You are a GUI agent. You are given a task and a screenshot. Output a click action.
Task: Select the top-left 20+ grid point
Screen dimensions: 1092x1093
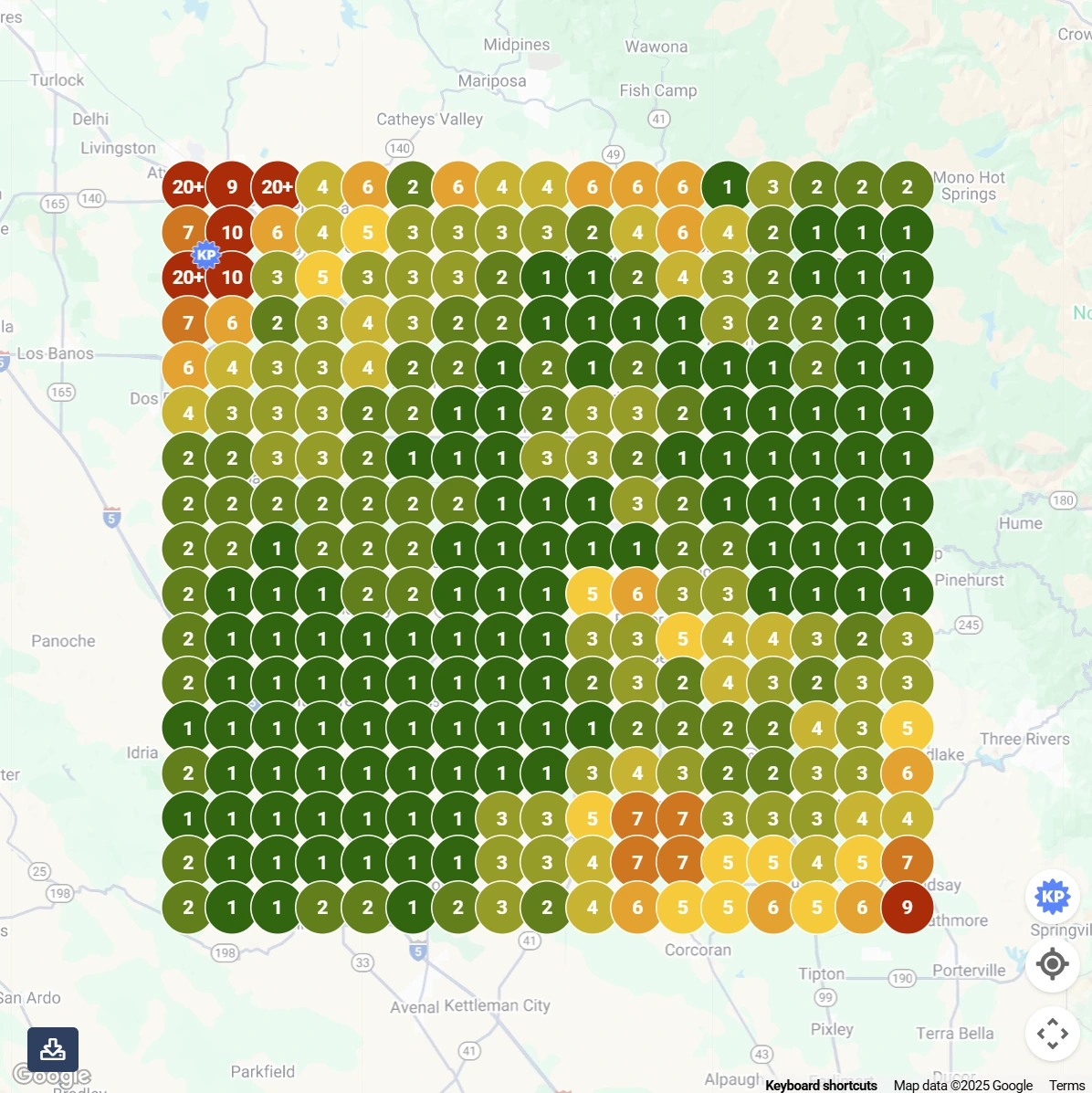tap(187, 187)
